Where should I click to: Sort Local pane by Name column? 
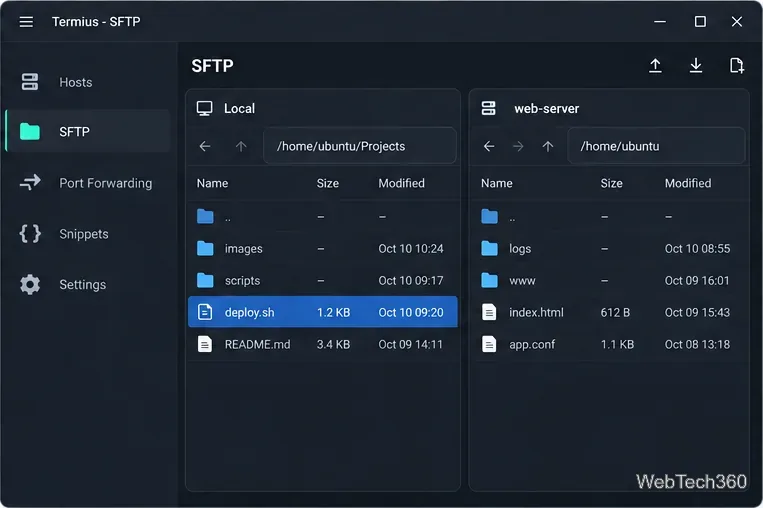[x=212, y=183]
